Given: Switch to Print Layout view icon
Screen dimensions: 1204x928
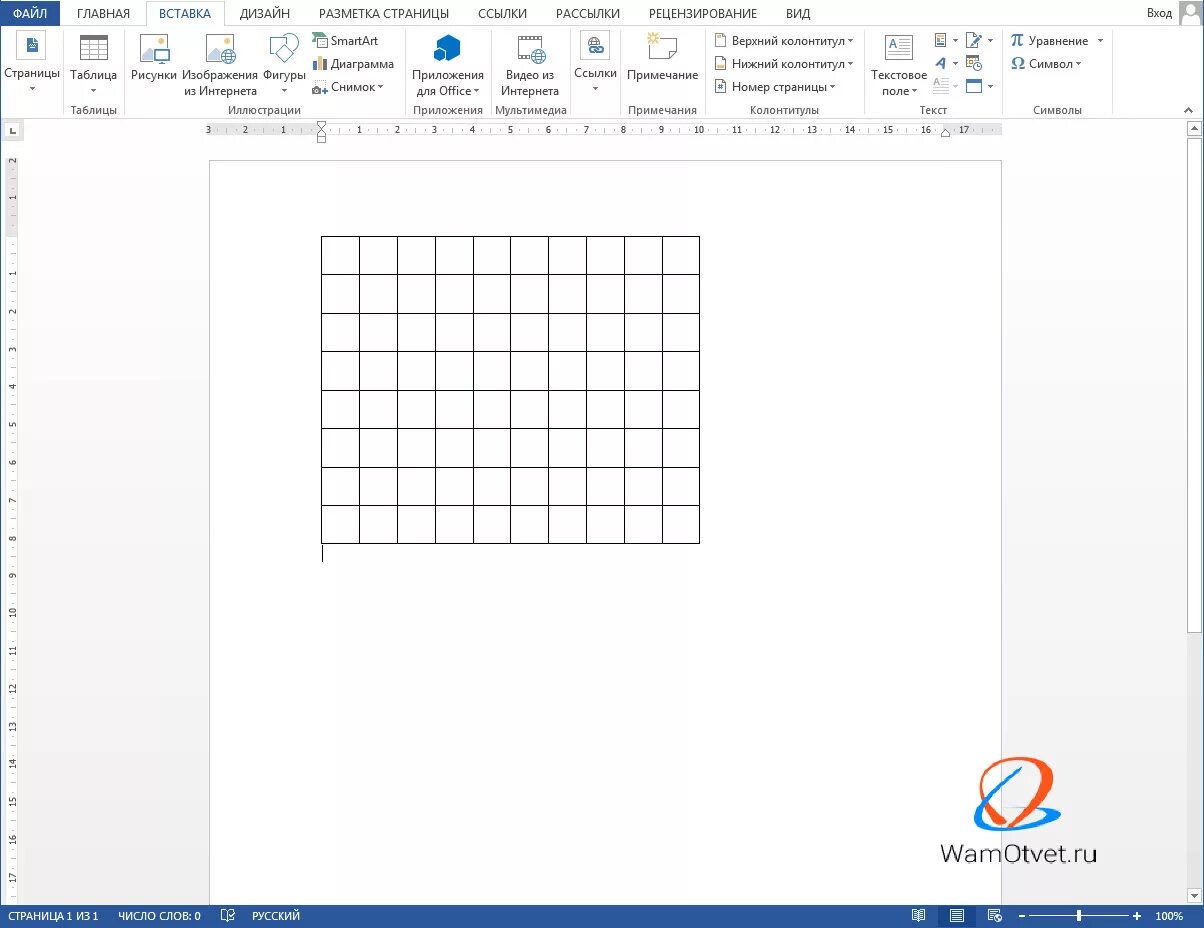Looking at the screenshot, I should (957, 916).
